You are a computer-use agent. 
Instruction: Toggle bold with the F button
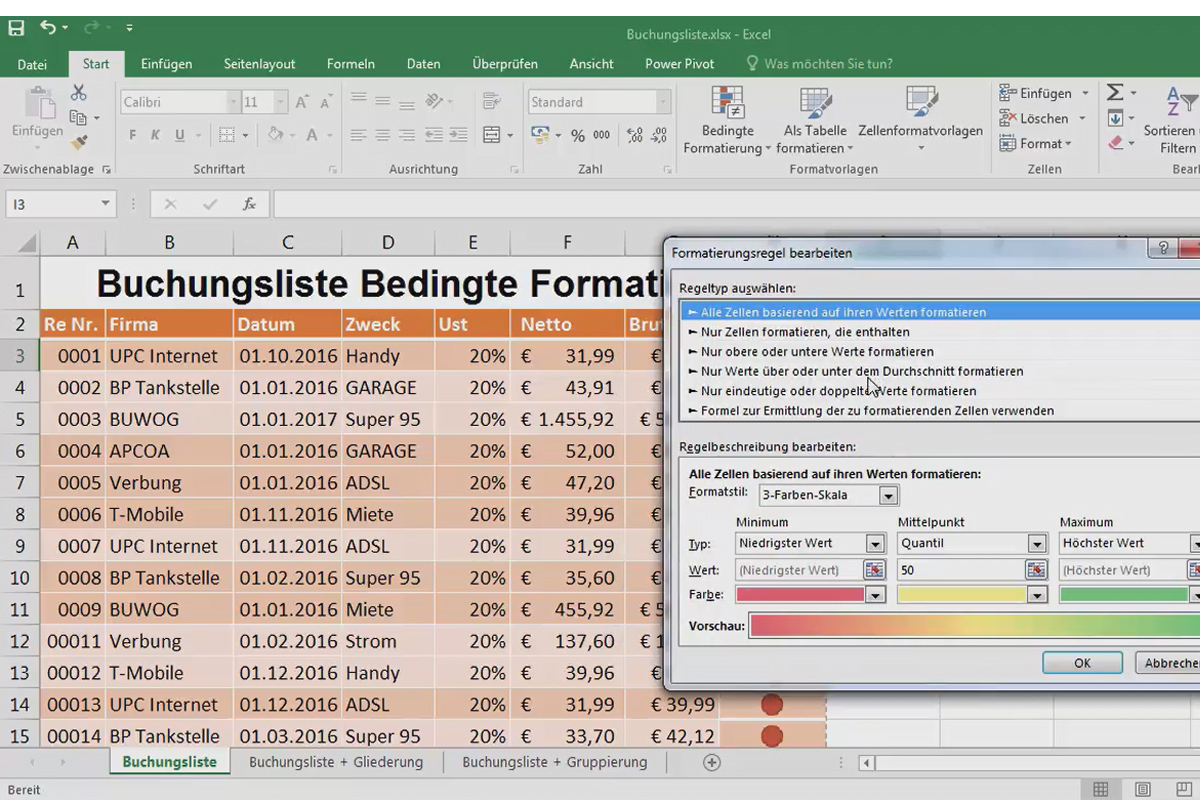click(133, 135)
